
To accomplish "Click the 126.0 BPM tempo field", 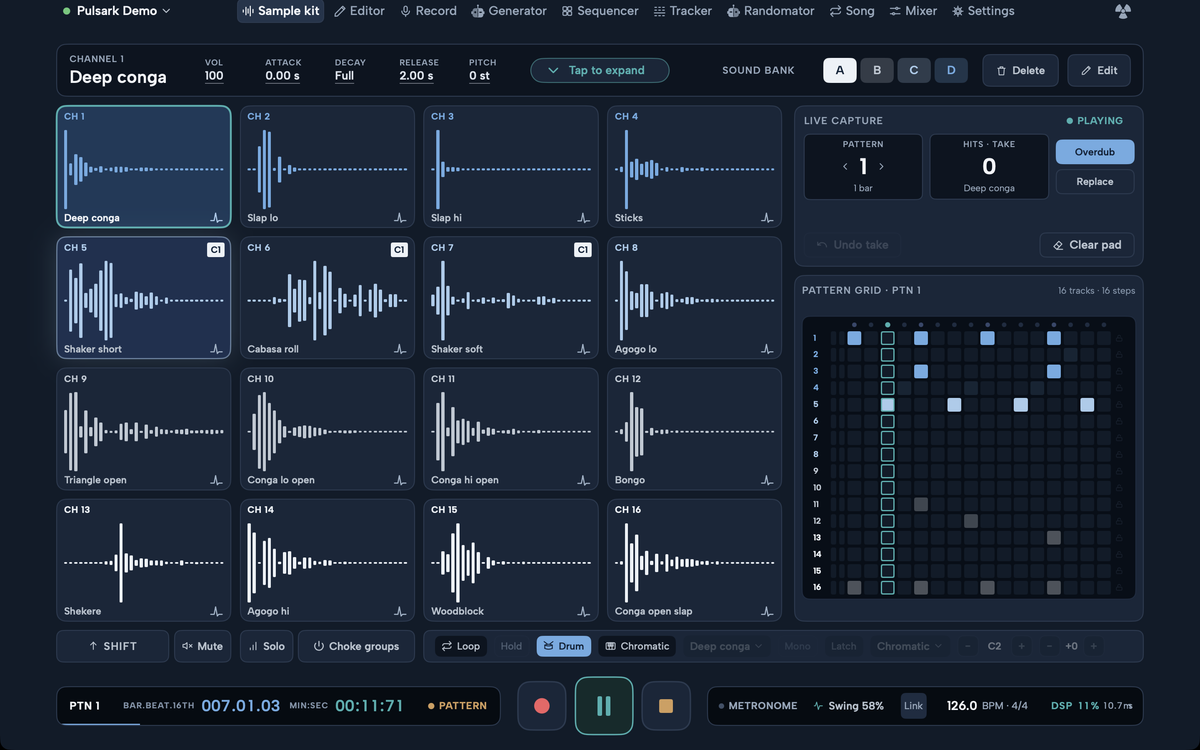I will click(x=985, y=706).
